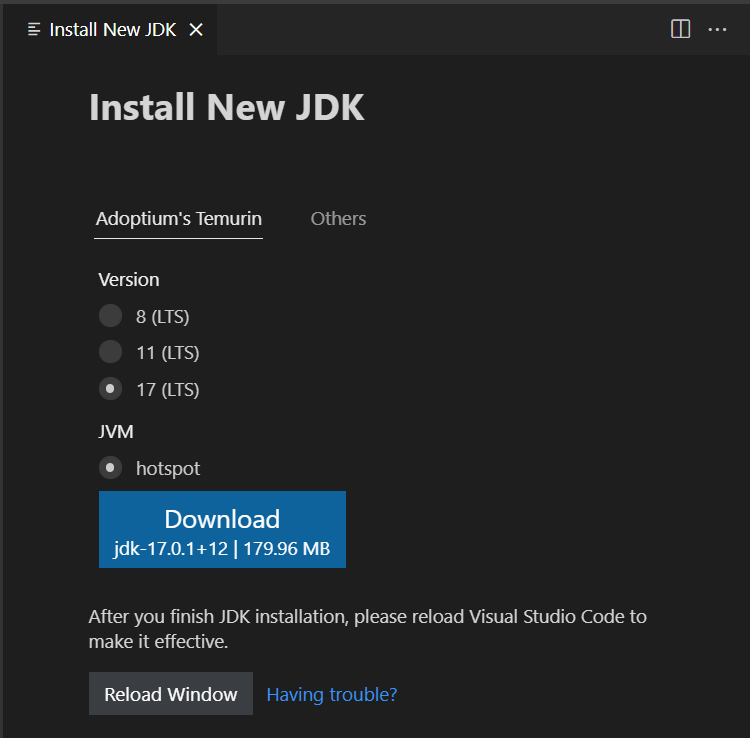Click the Install New JDK page heading

(x=227, y=108)
